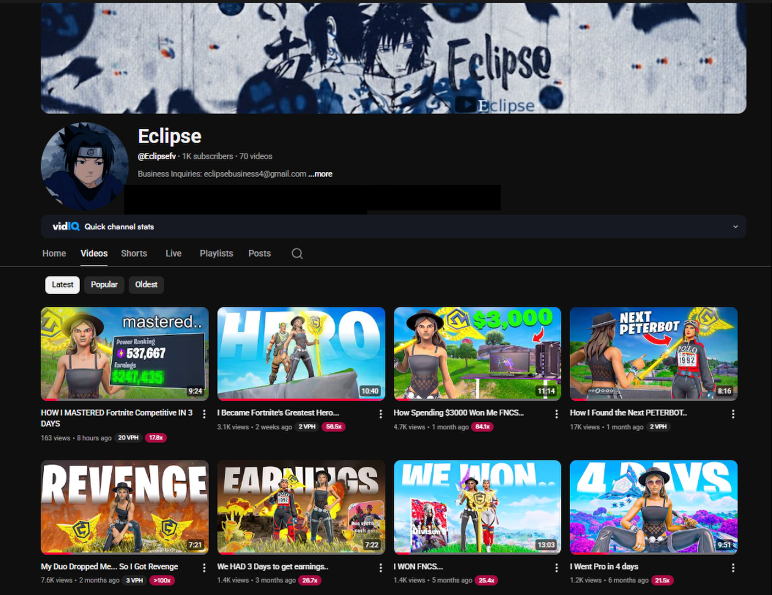Click title How I Found the Next PETERBOT

click(x=628, y=413)
